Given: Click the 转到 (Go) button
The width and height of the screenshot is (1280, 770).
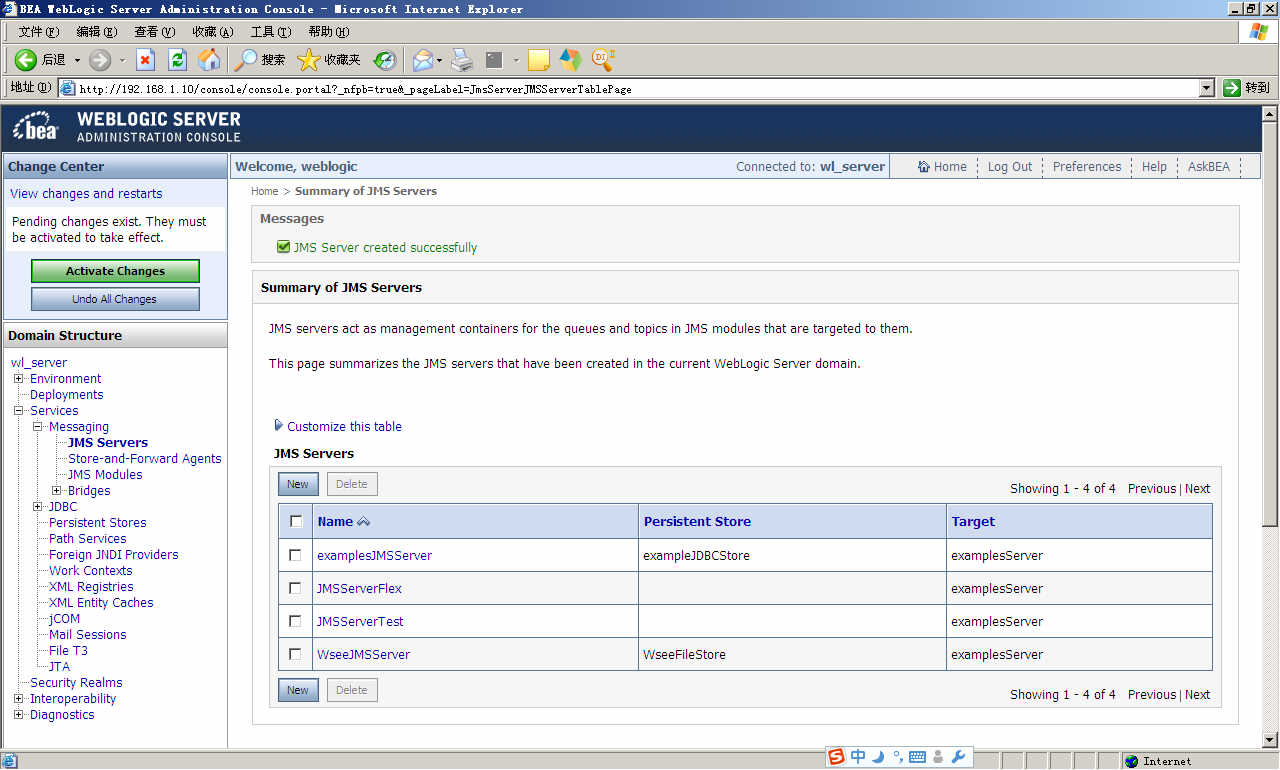Looking at the screenshot, I should [1247, 88].
